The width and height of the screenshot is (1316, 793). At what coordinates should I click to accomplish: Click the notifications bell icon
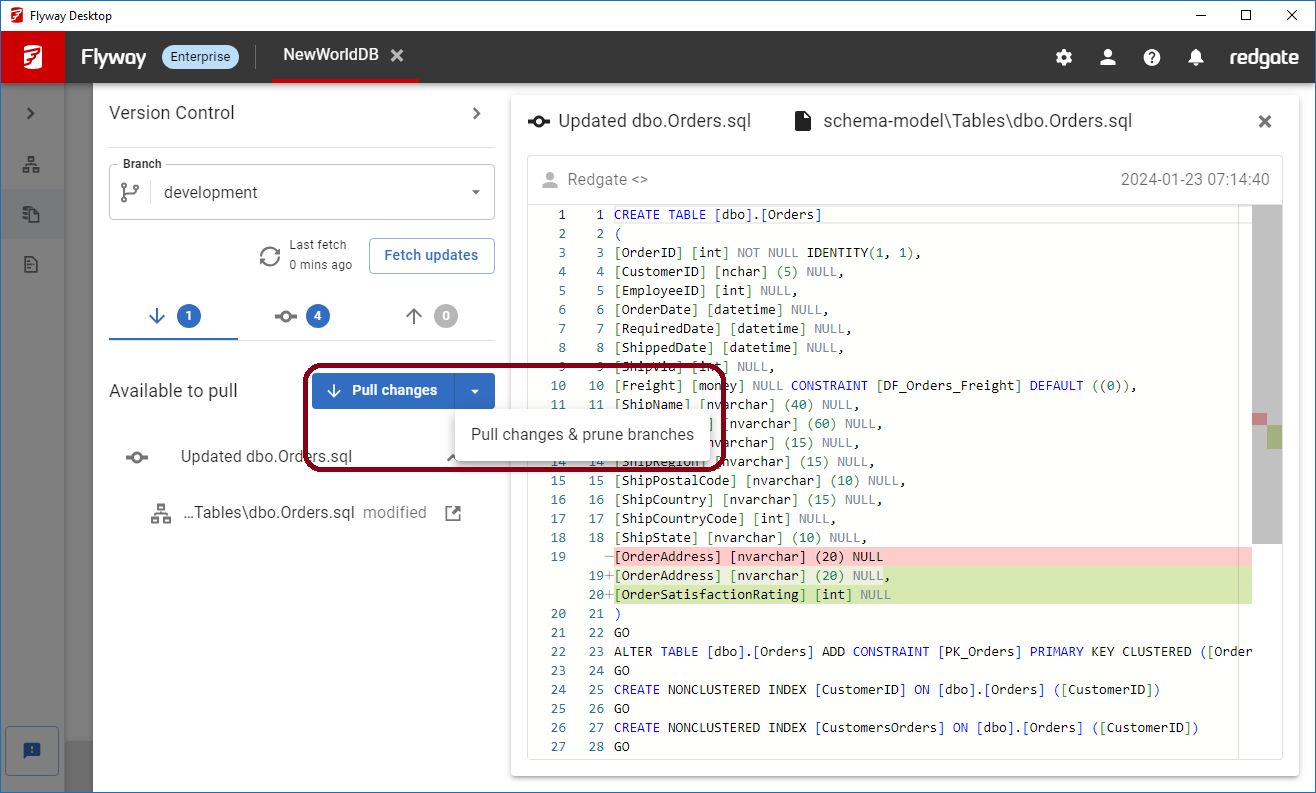(1195, 57)
